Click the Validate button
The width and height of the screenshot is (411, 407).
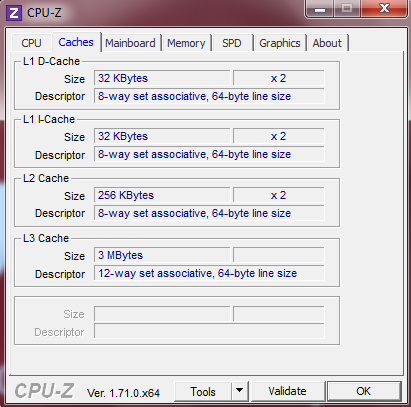[287, 391]
